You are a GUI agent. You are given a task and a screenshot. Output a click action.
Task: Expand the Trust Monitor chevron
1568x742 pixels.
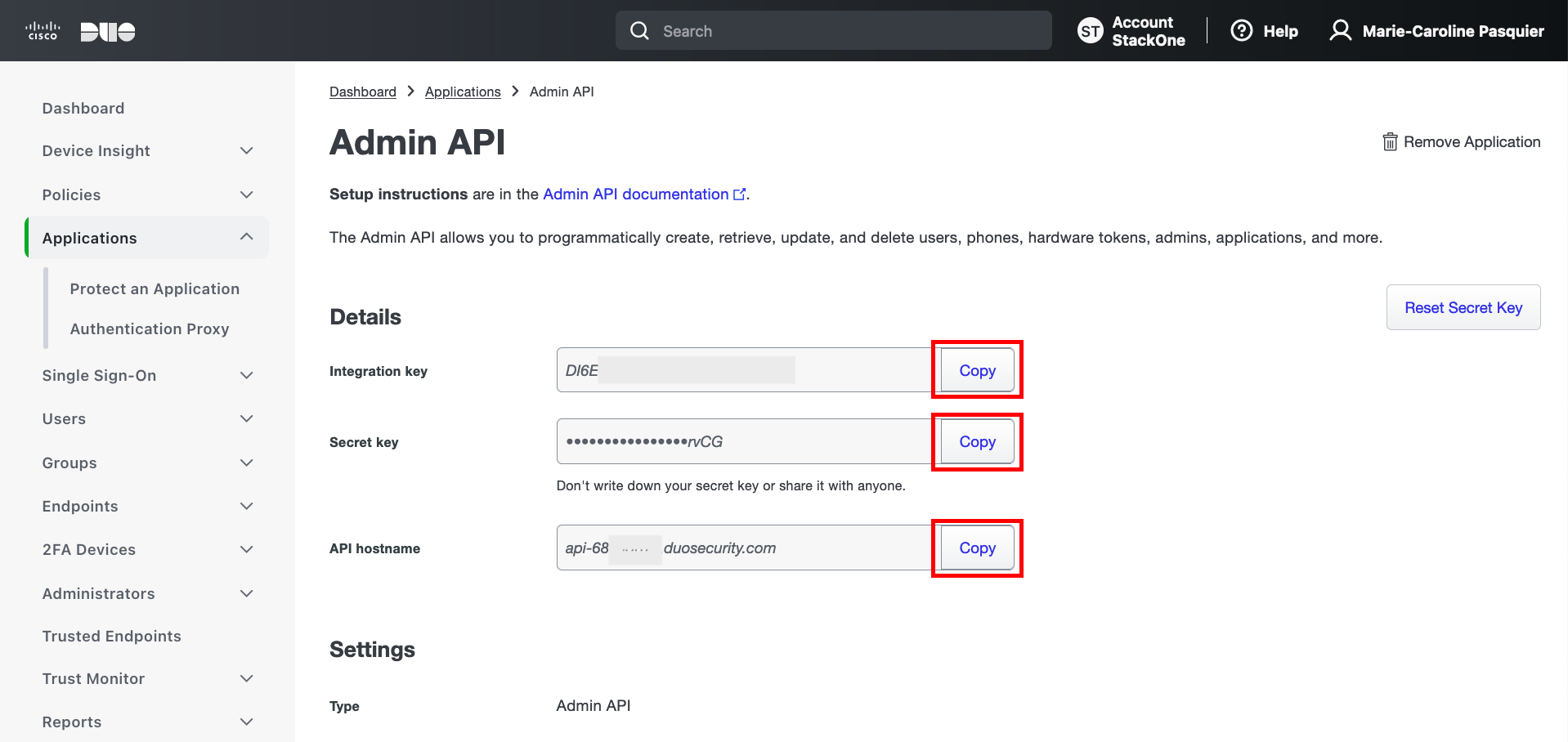[x=247, y=679]
